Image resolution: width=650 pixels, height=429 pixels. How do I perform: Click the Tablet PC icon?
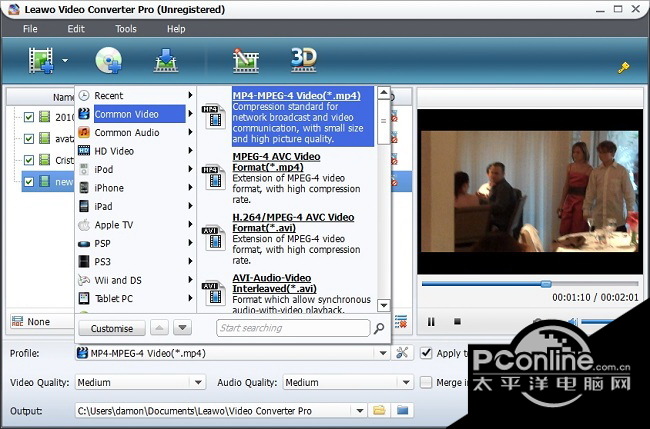point(84,298)
